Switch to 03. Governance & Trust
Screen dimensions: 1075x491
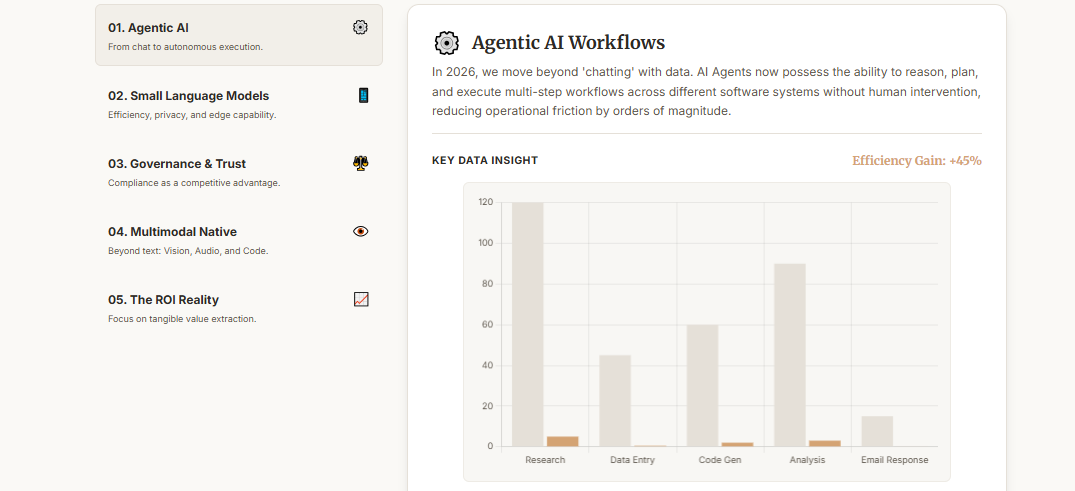coord(238,172)
